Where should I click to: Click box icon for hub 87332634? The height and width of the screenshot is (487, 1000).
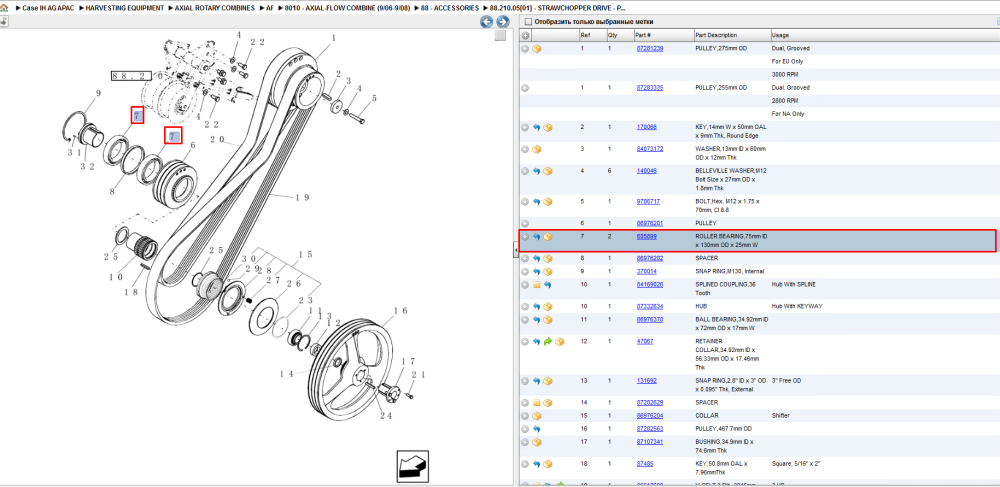(548, 307)
